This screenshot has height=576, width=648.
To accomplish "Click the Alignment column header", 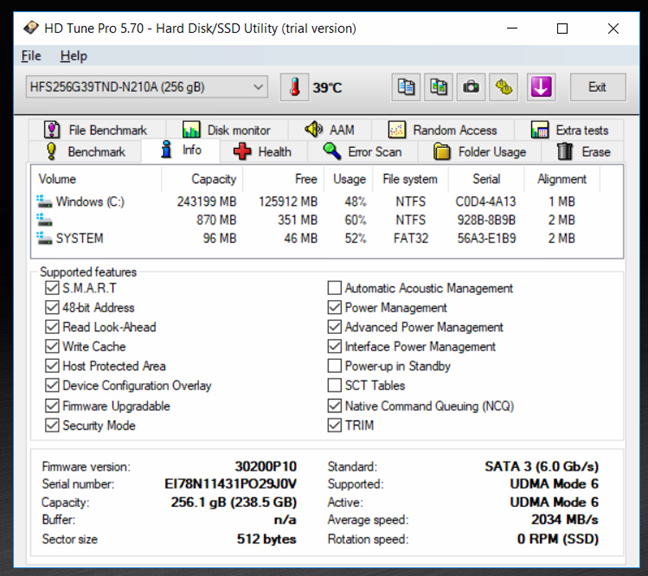I will coord(562,179).
